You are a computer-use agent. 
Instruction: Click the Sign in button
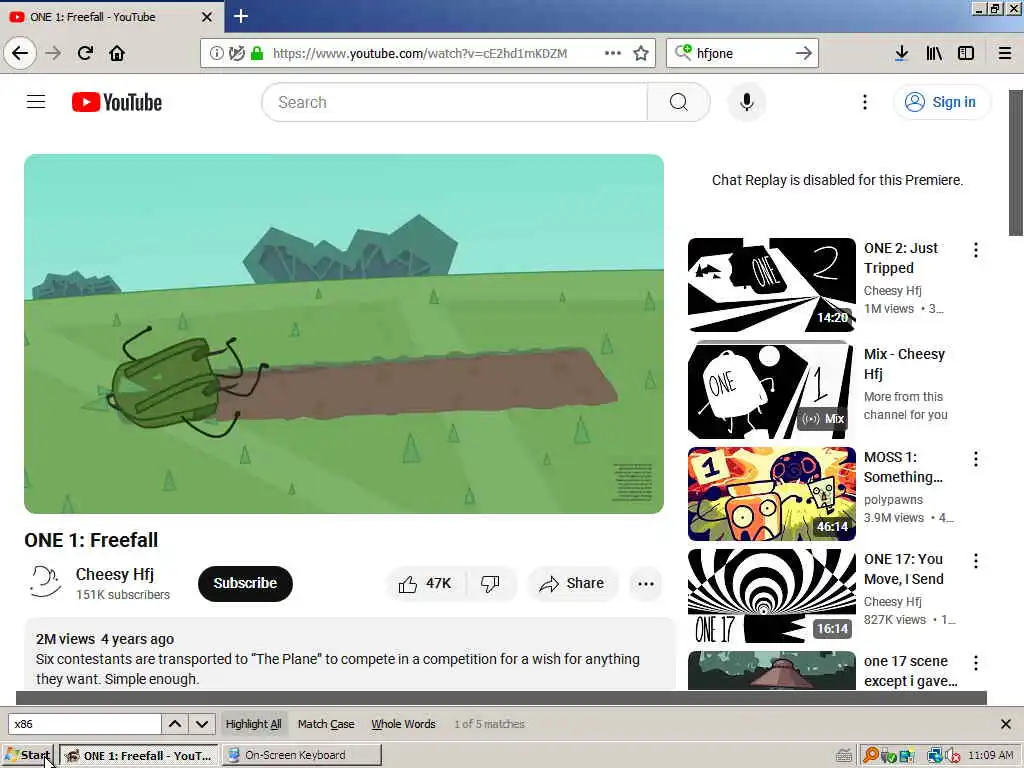(x=941, y=102)
